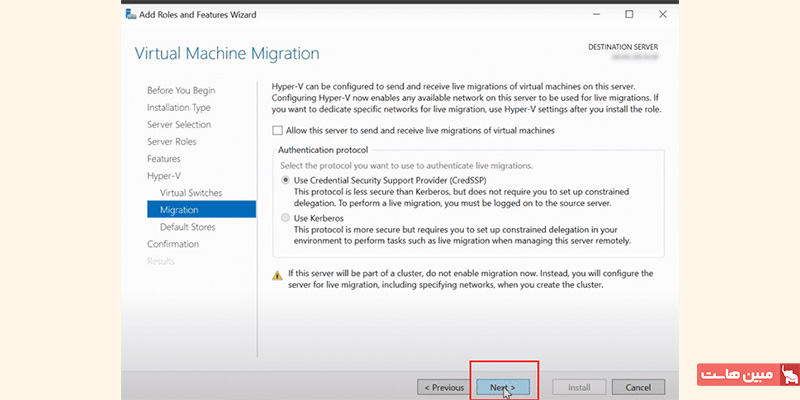This screenshot has width=800, height=400.
Task: Minimize the wizard window
Action: point(596,14)
